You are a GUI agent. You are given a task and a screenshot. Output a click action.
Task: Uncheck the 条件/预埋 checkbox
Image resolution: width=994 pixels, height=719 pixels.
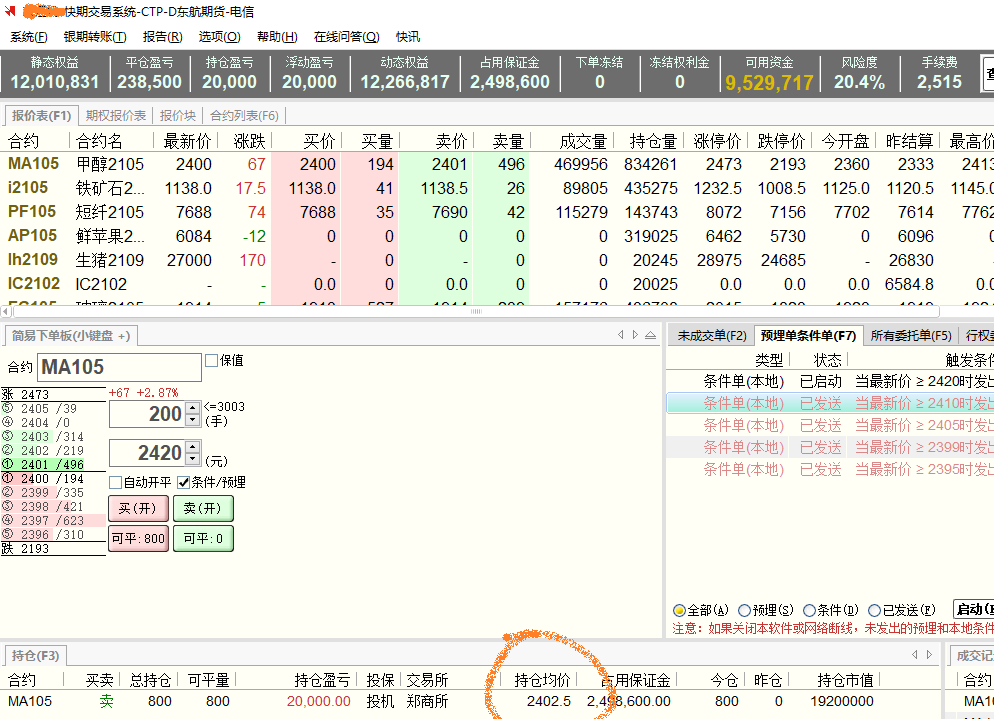click(x=183, y=483)
